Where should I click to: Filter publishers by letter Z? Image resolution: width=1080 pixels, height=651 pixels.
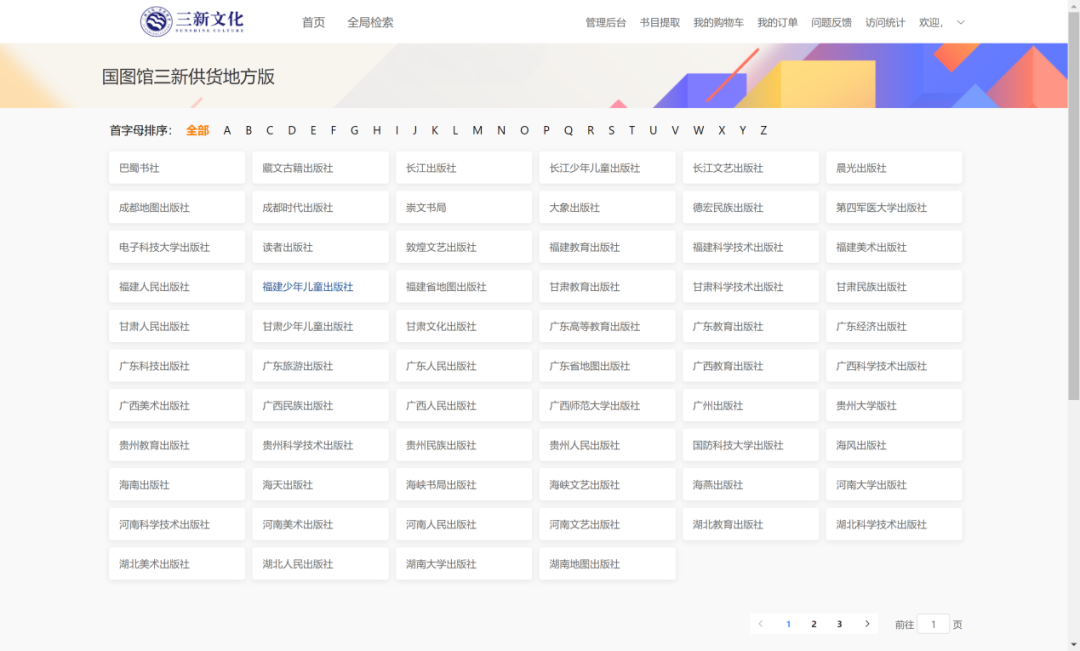(763, 130)
